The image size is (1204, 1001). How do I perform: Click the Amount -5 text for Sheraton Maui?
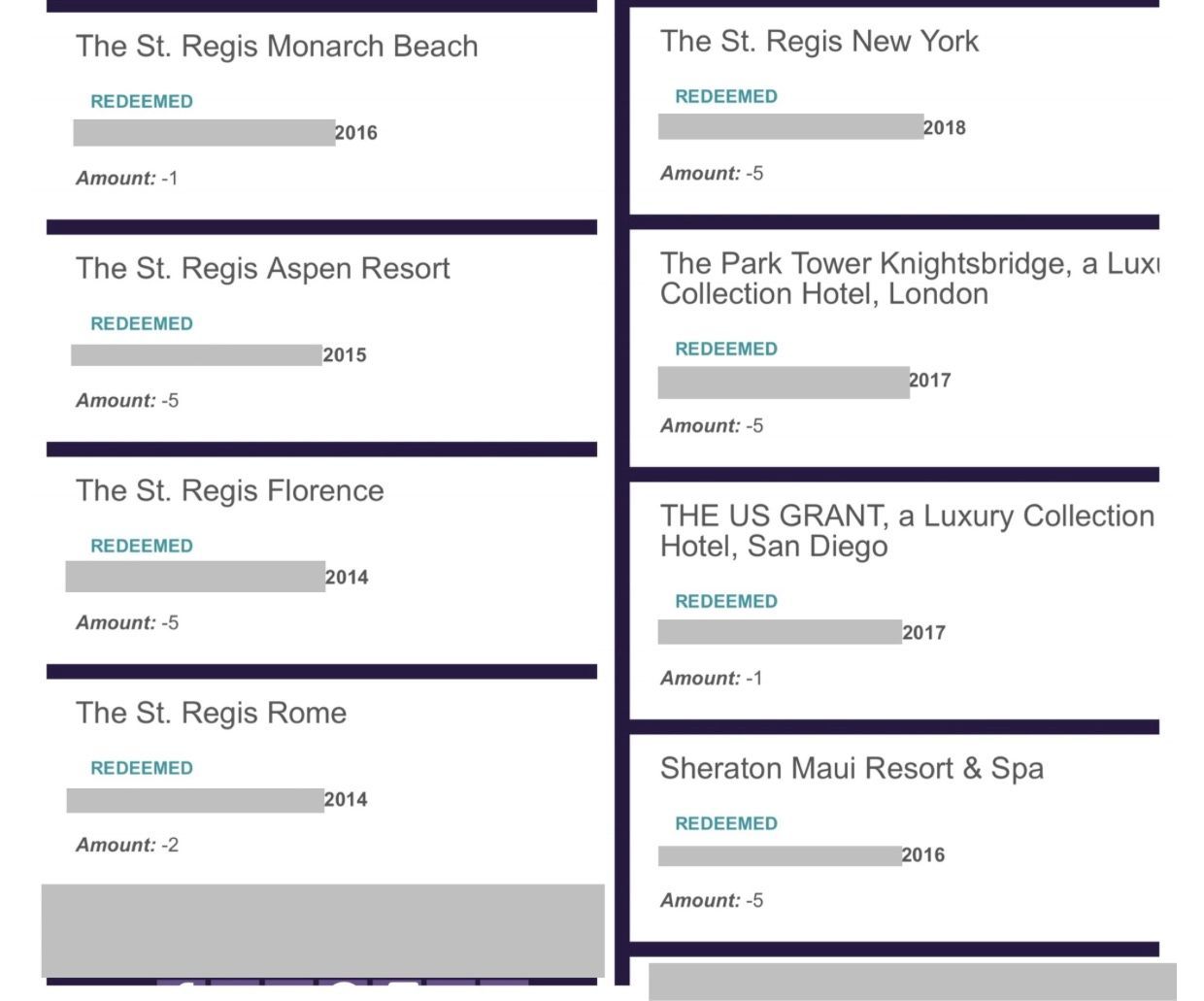(712, 901)
